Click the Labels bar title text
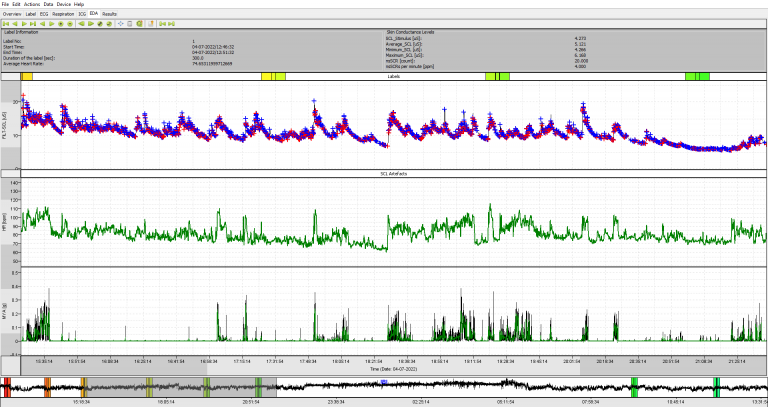Screen dimensions: 768x407 coord(393,76)
